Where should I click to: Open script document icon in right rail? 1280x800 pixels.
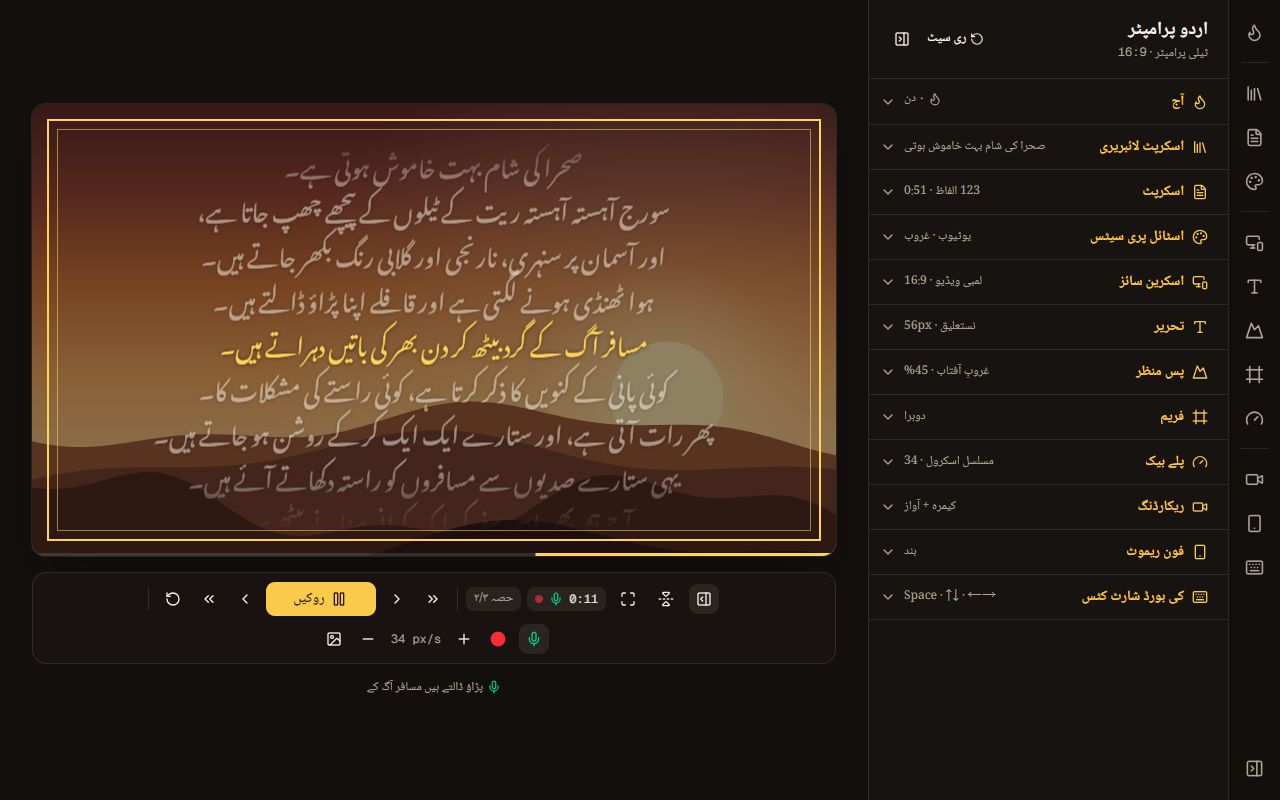click(1254, 137)
